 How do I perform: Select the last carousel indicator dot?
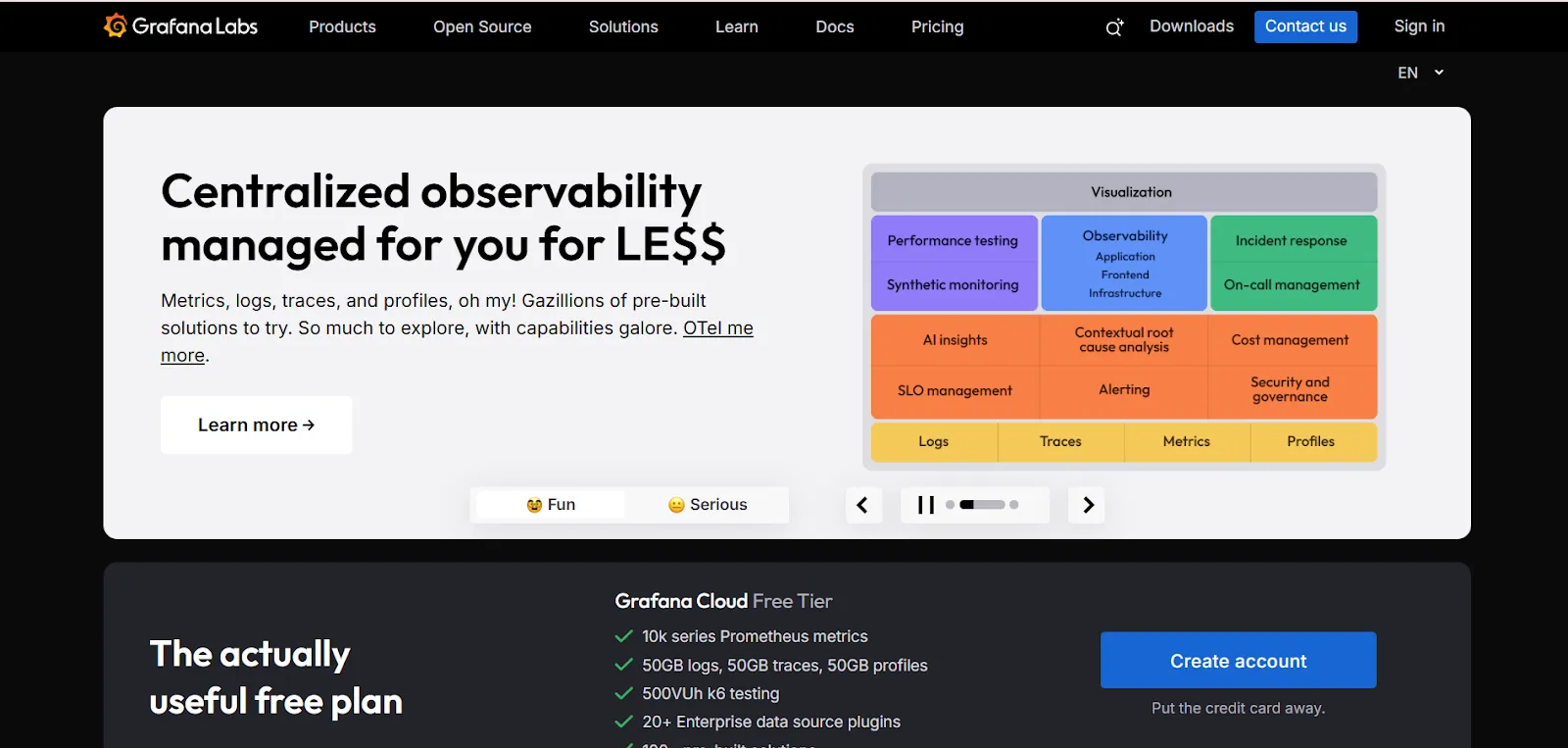coord(1014,505)
